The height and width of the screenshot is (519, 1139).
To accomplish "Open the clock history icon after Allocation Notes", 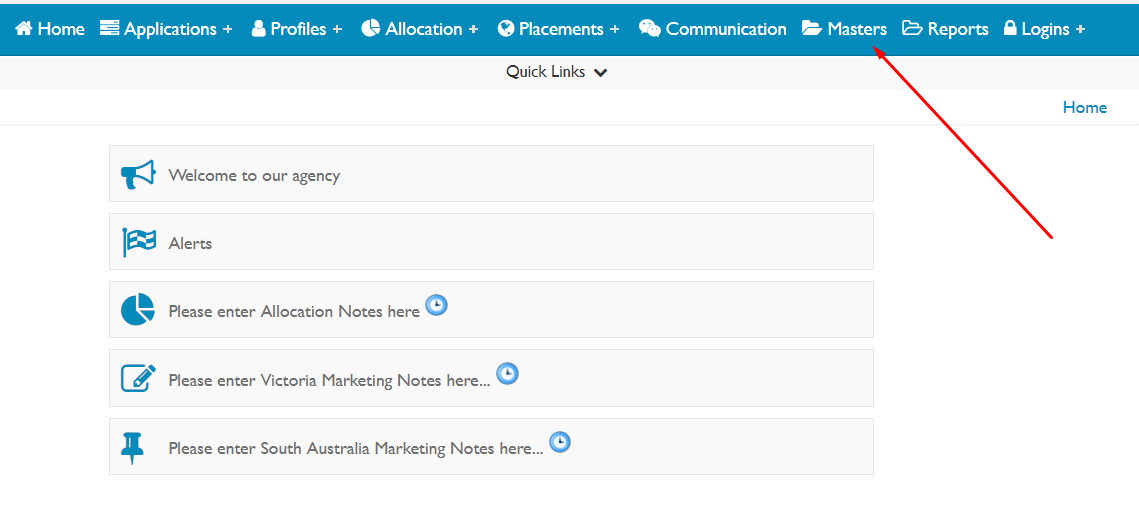I will click(437, 305).
